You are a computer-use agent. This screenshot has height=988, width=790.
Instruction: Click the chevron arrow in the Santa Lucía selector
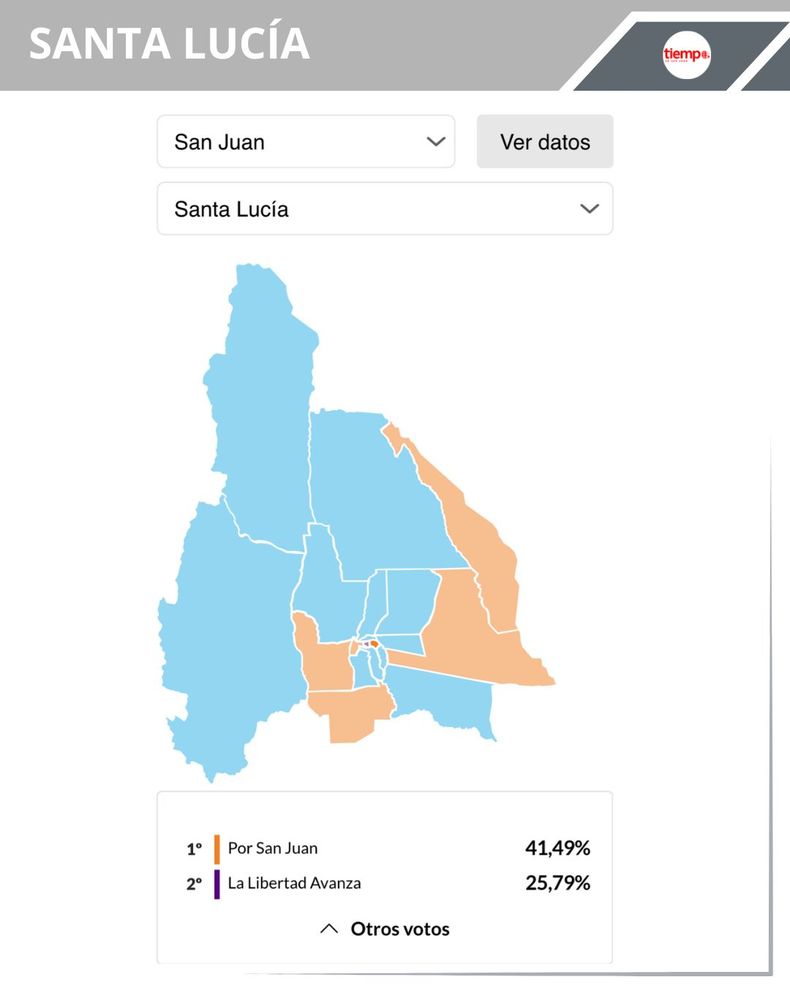coord(590,209)
